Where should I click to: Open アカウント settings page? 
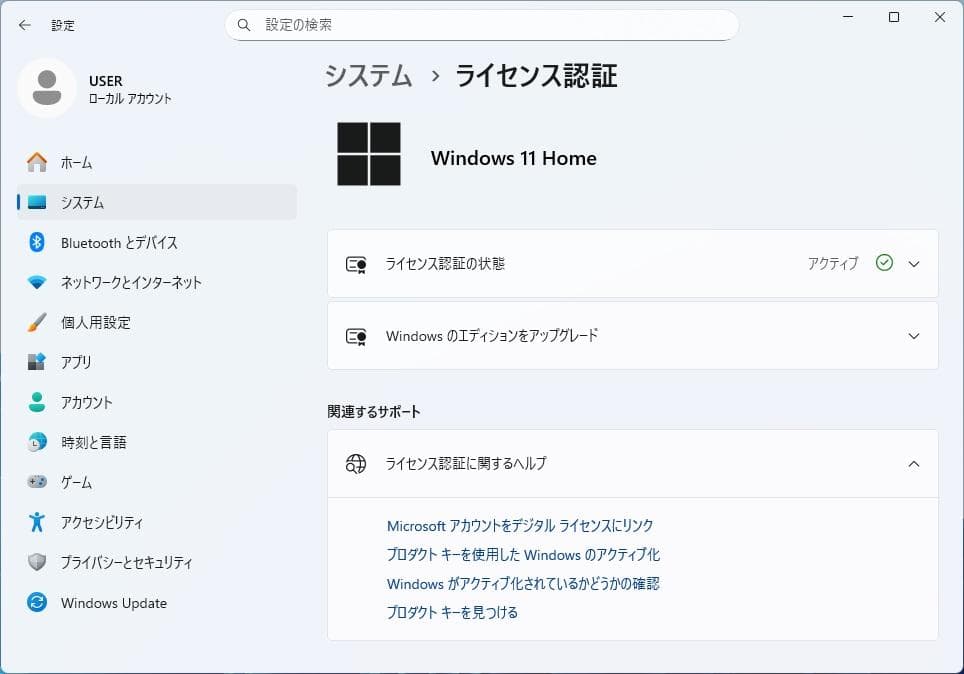pos(157,402)
